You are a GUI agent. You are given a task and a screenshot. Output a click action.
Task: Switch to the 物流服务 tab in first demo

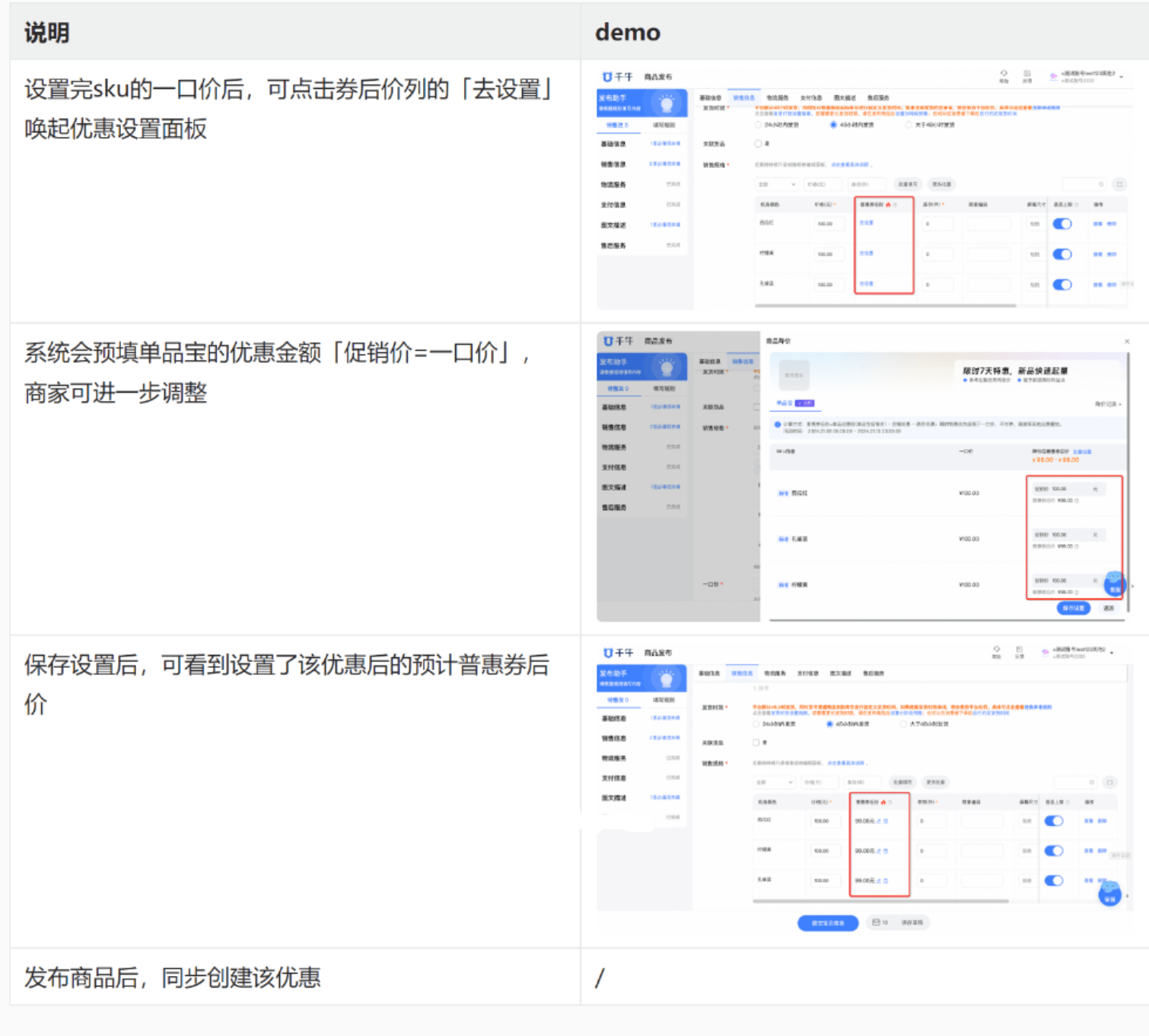tap(777, 98)
